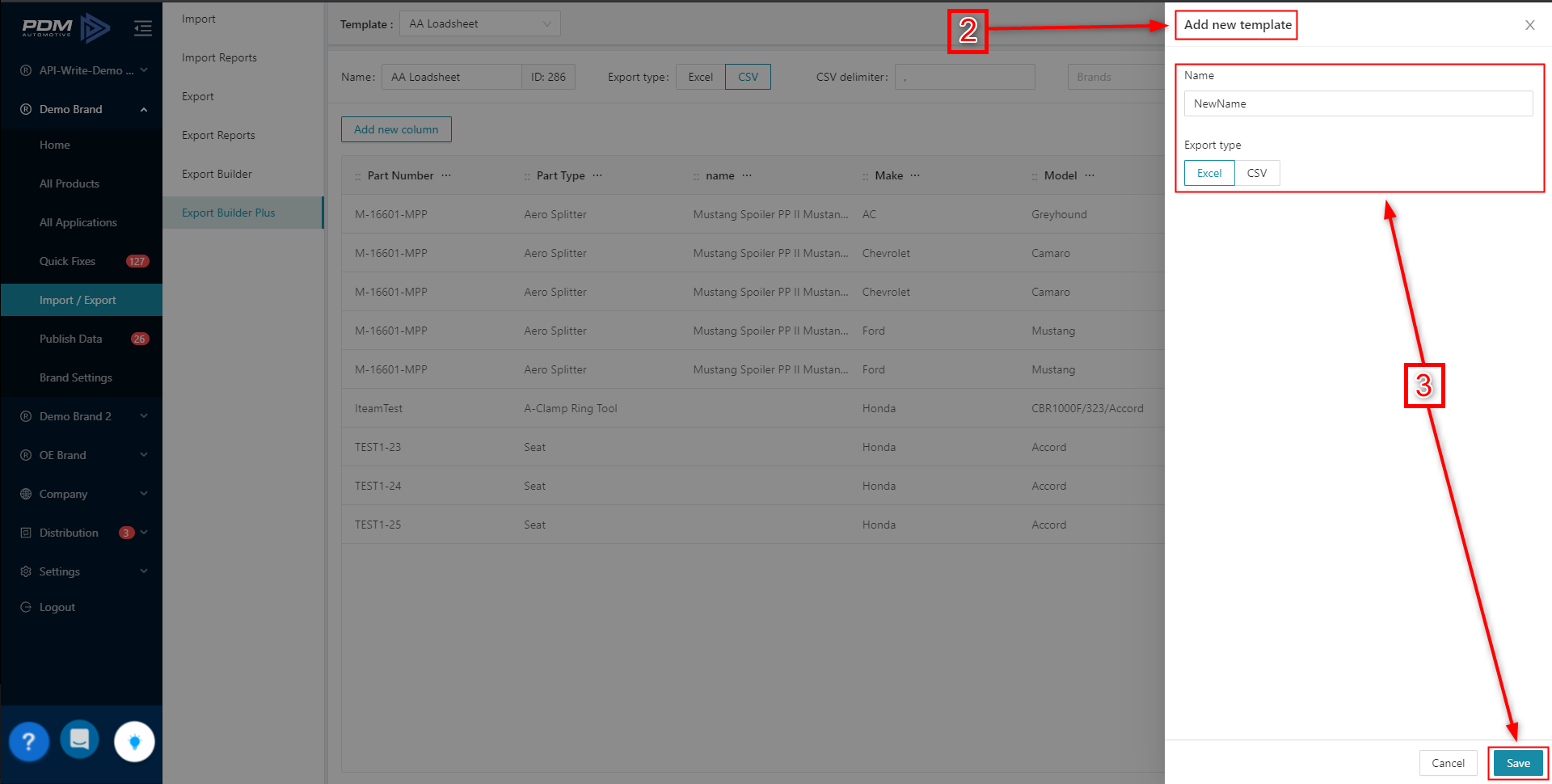Click the IteamTest part number cell
1552x784 pixels.
[x=378, y=408]
